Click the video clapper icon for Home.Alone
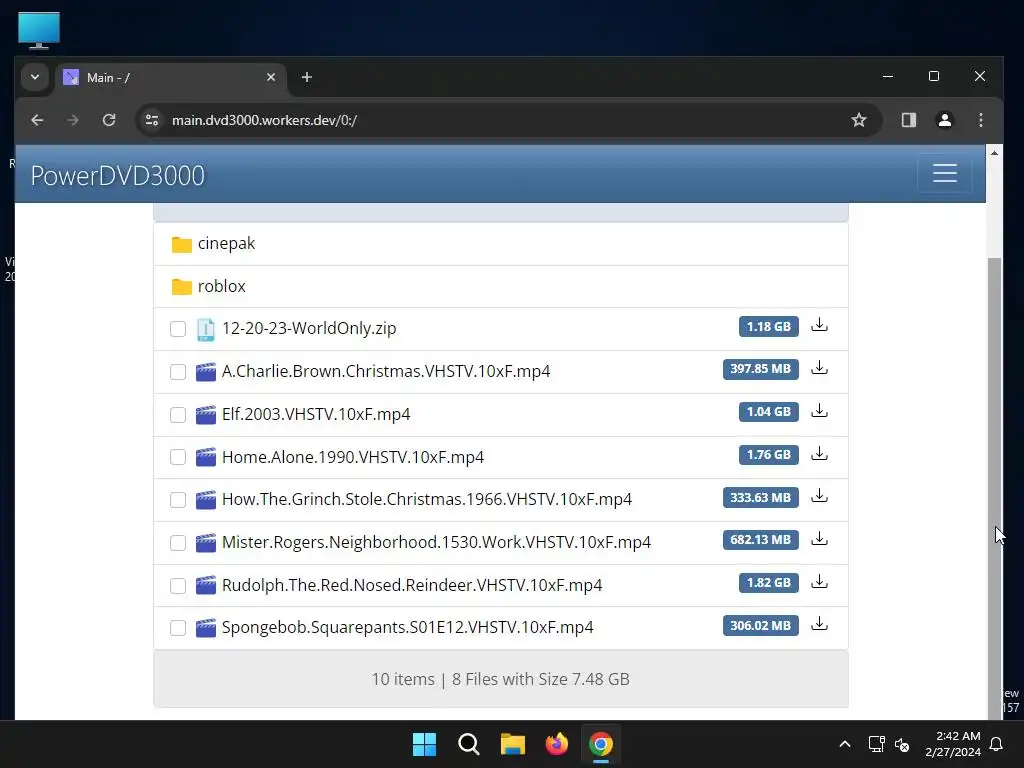Image resolution: width=1024 pixels, height=768 pixels. click(206, 457)
